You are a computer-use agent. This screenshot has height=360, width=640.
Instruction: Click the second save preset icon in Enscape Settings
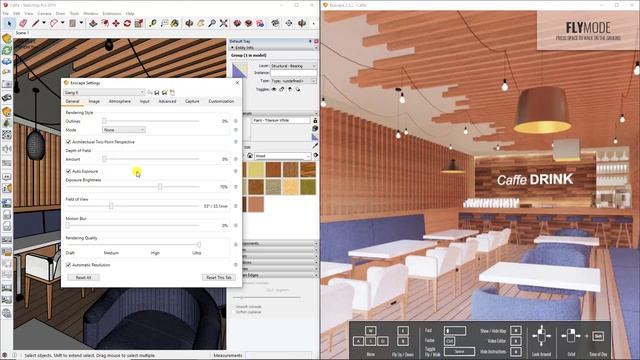click(x=164, y=93)
